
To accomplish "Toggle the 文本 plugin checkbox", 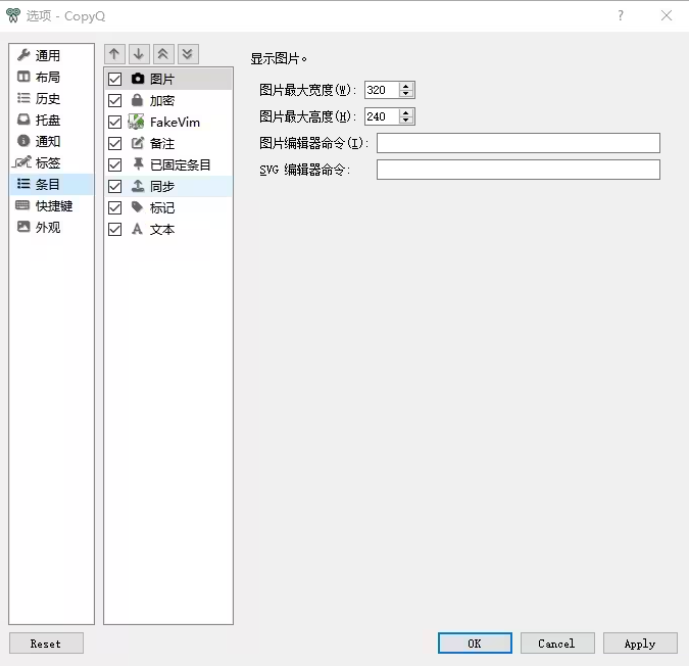I will pos(115,229).
